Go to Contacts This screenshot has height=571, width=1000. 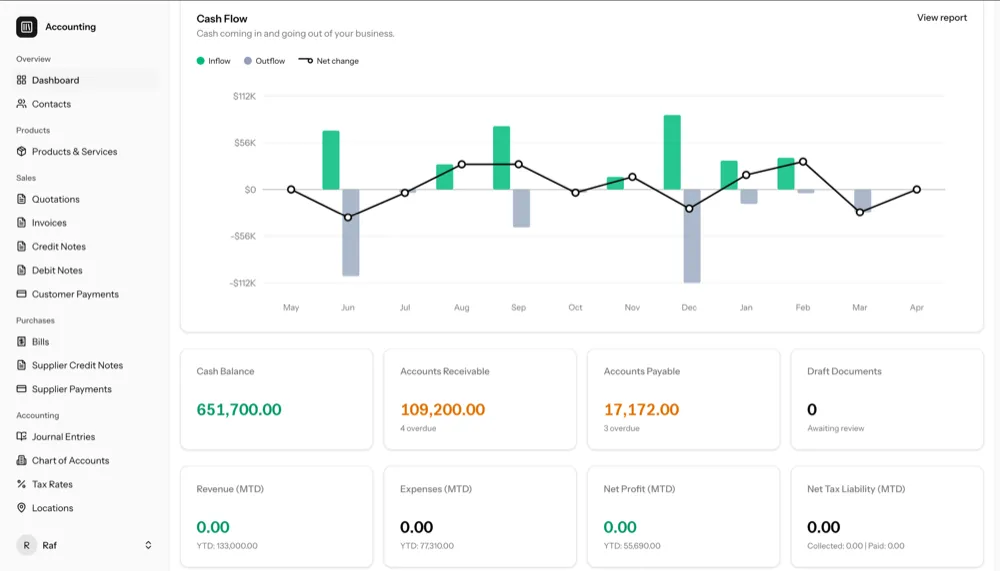tap(85, 104)
